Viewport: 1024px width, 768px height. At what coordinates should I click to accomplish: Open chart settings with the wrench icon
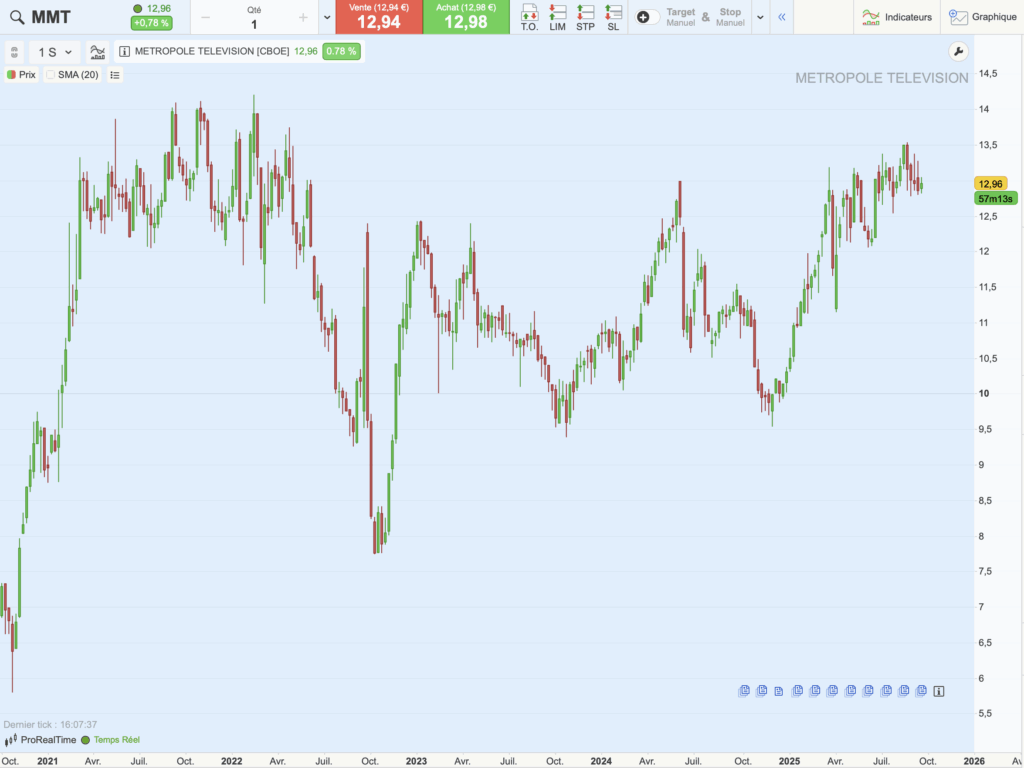(x=957, y=52)
